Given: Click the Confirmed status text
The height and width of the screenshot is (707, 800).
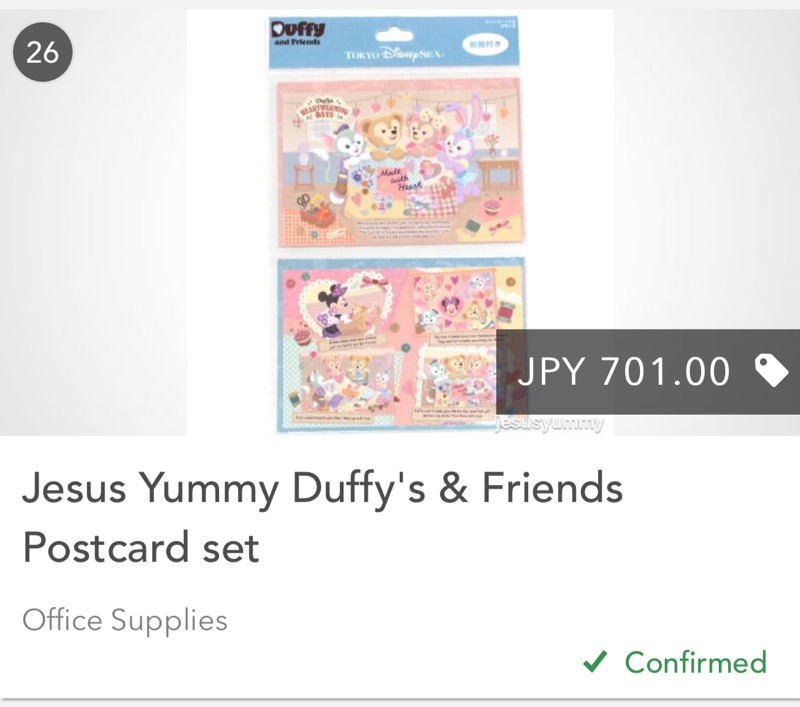Looking at the screenshot, I should coord(696,662).
